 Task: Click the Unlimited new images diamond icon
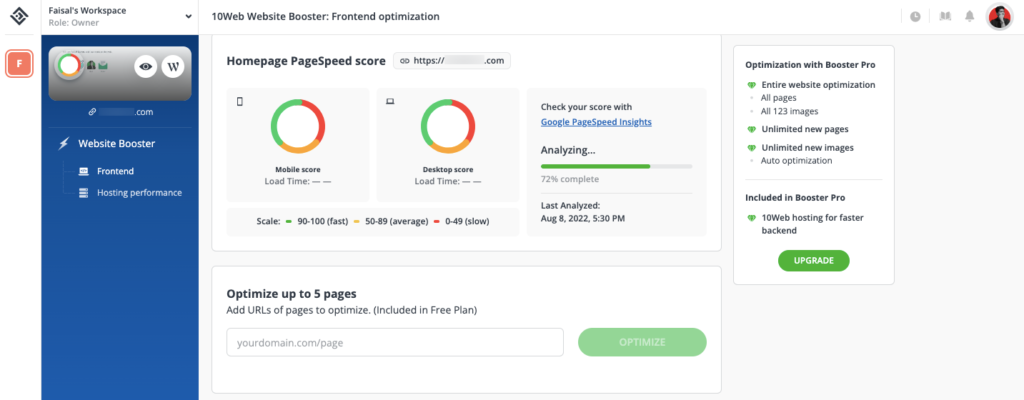752,148
